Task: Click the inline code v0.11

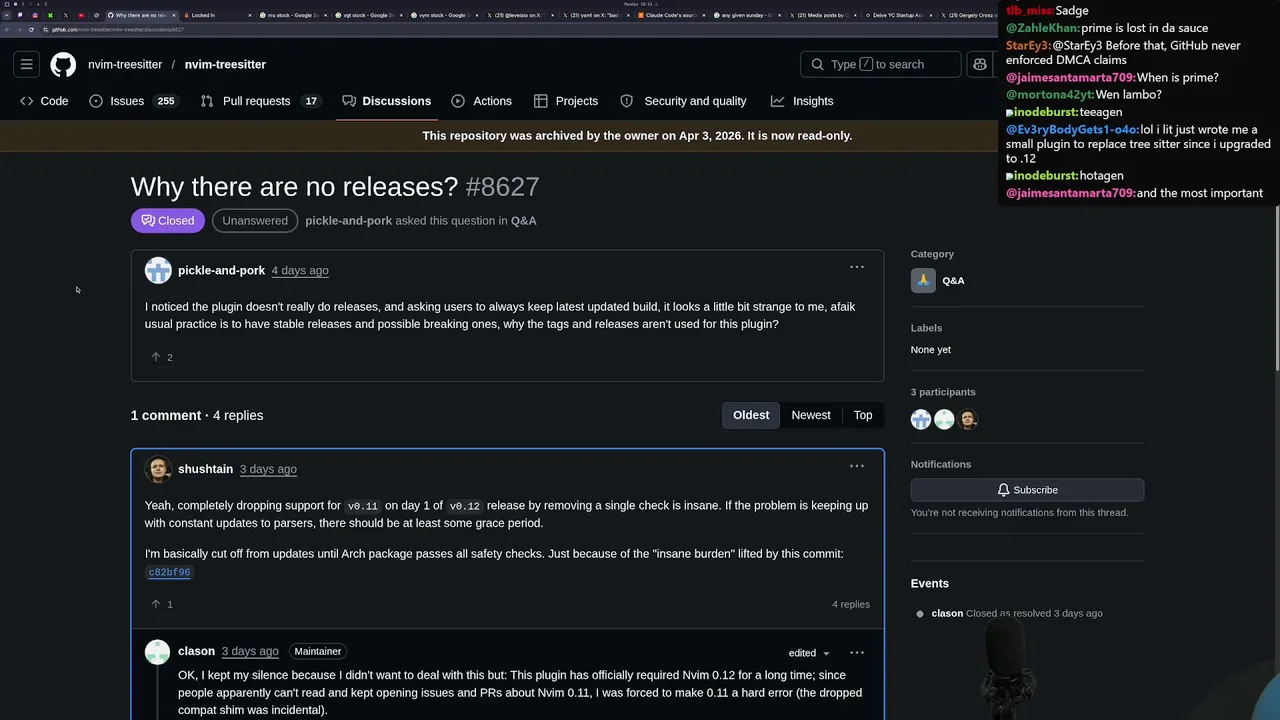Action: click(x=363, y=506)
